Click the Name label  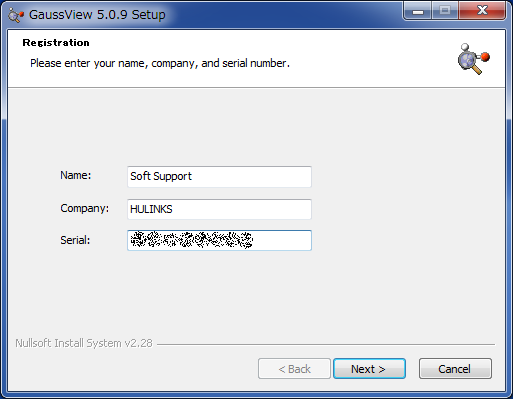click(76, 175)
